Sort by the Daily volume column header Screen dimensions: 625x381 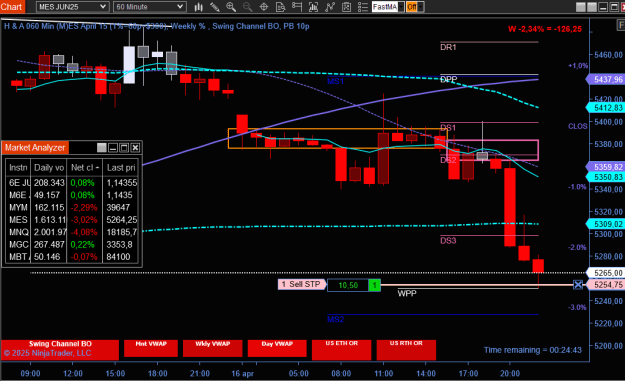click(49, 167)
